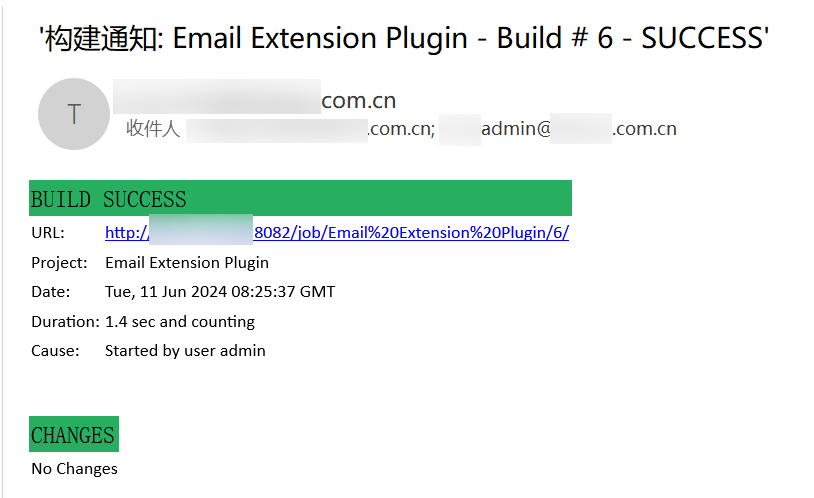
Task: Click the sender avatar circle with letter T
Action: click(73, 114)
